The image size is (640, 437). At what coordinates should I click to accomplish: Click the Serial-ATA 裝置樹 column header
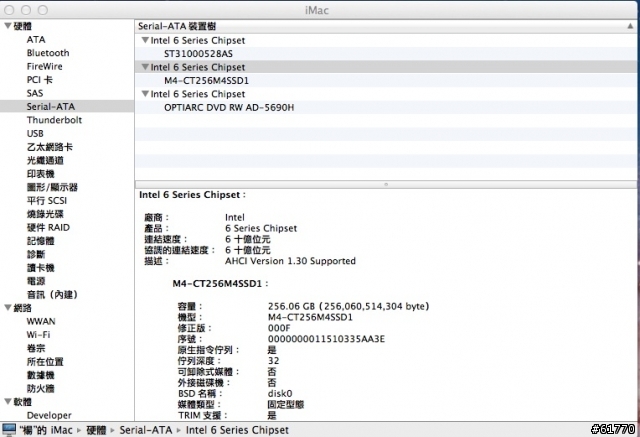tap(386, 26)
